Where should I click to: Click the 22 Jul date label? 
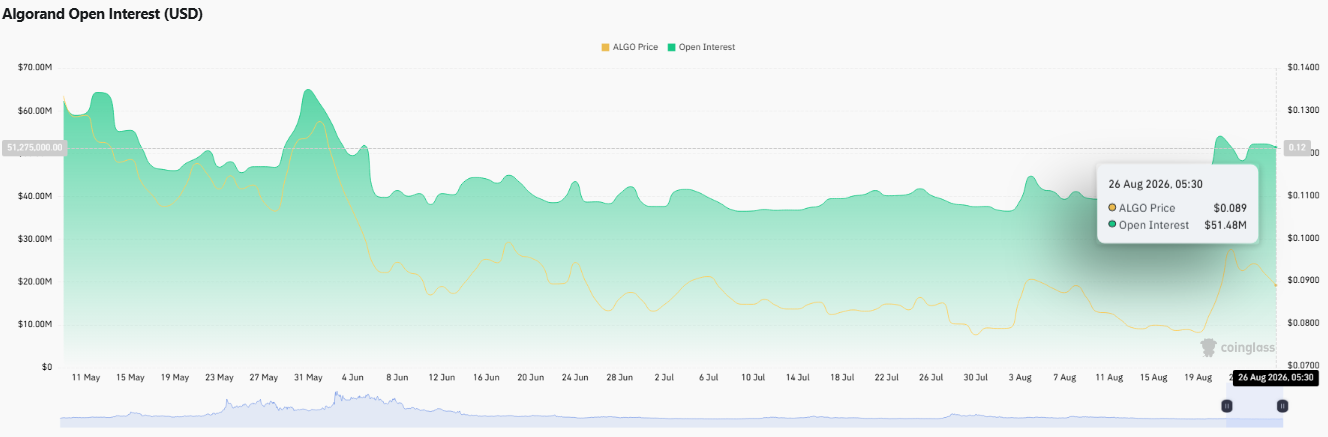pyautogui.click(x=886, y=378)
